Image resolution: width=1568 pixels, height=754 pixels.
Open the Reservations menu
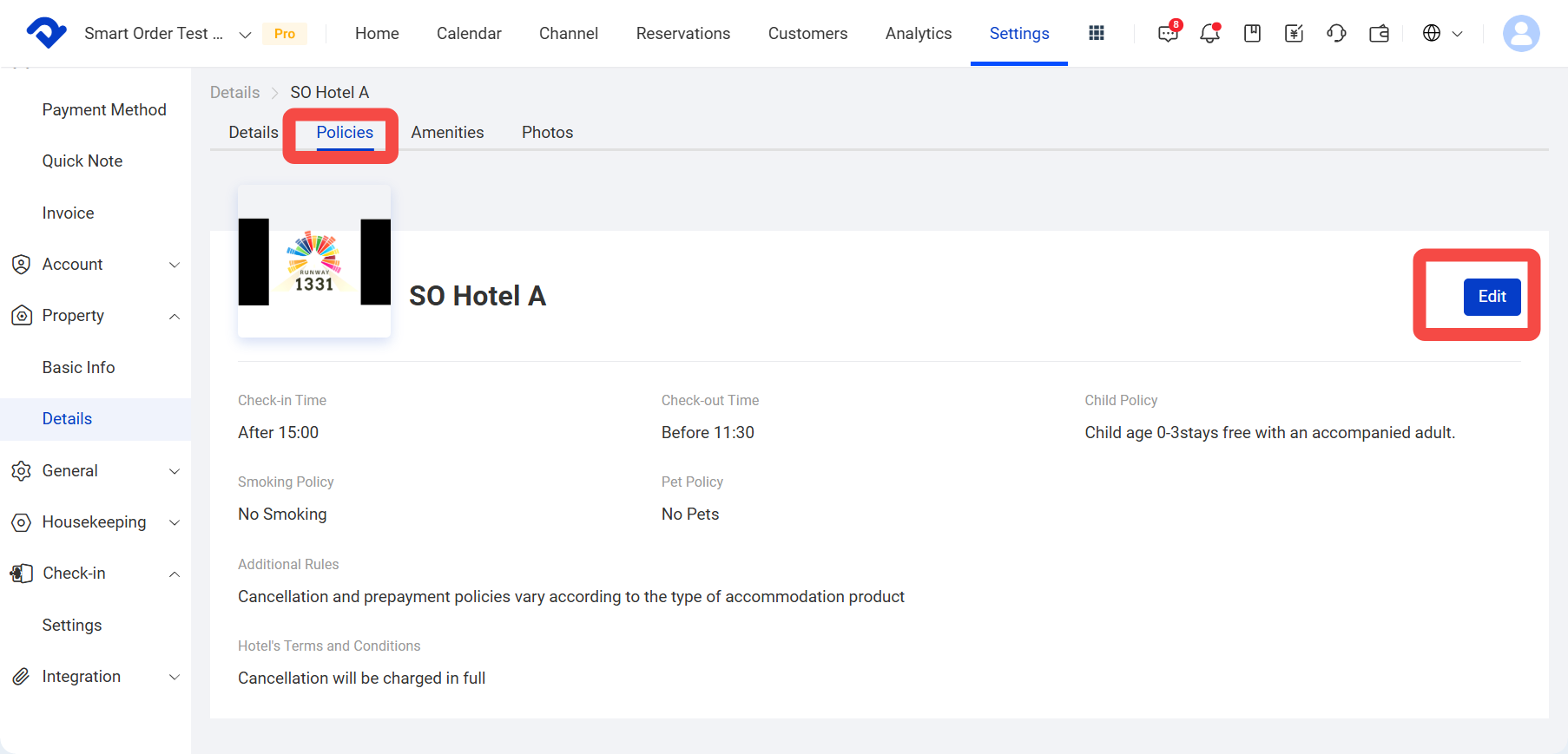pyautogui.click(x=683, y=33)
